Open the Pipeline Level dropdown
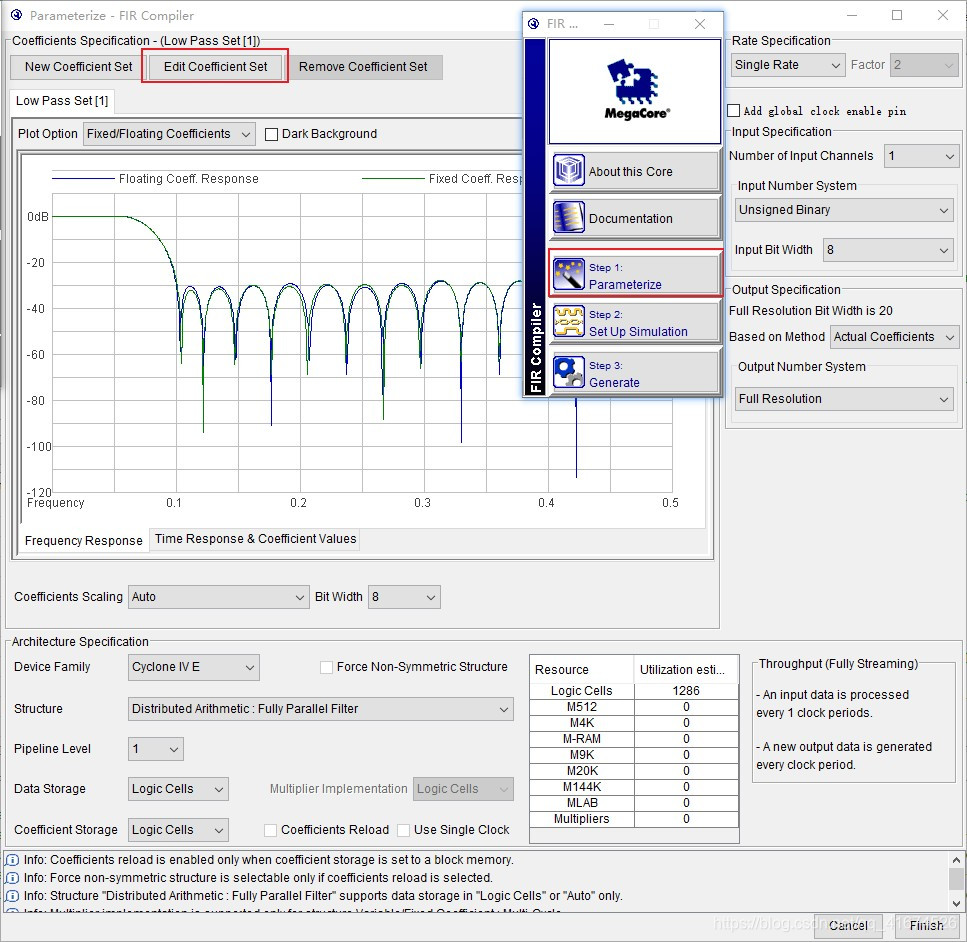 coord(155,749)
